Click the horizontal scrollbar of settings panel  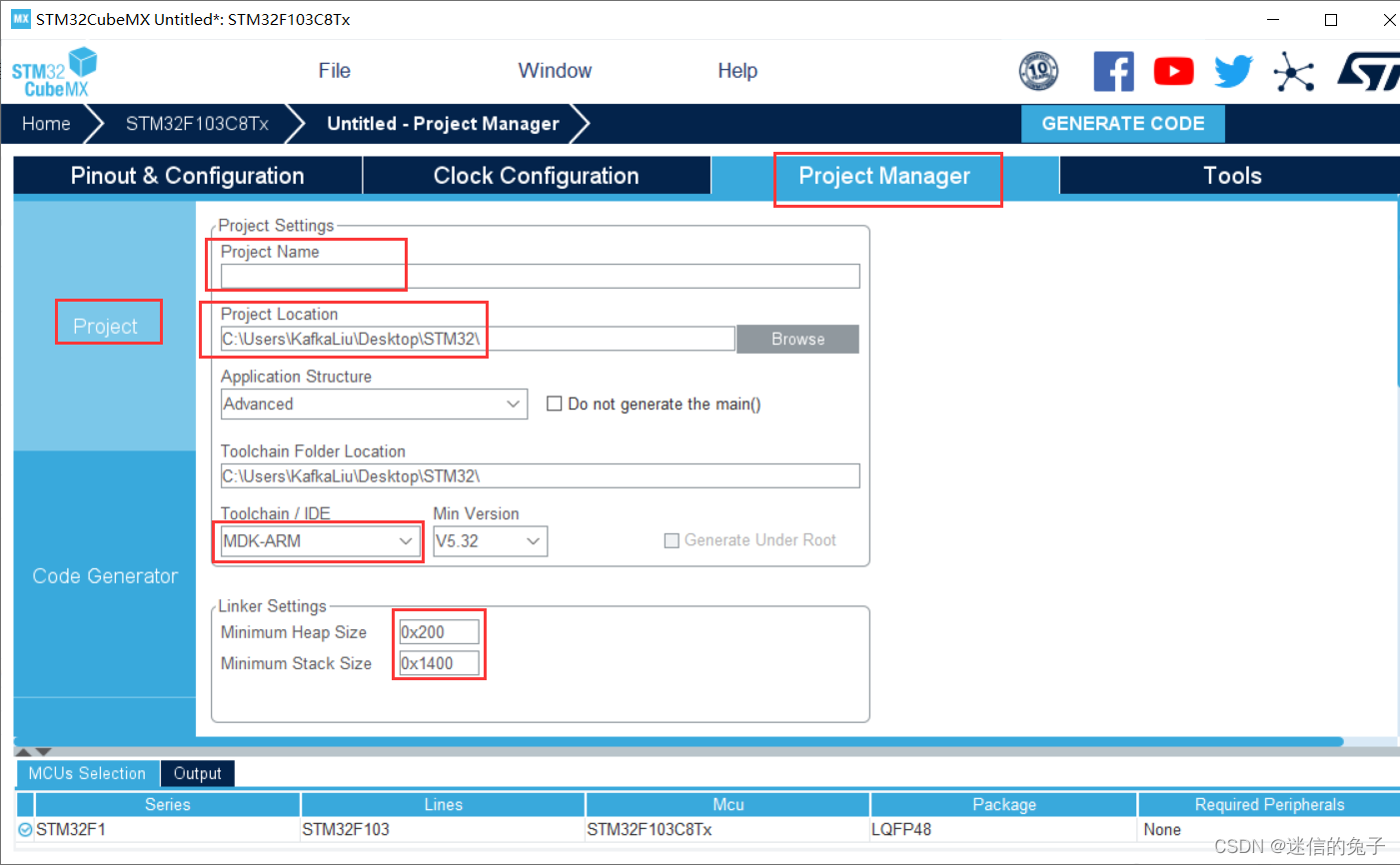pos(679,741)
